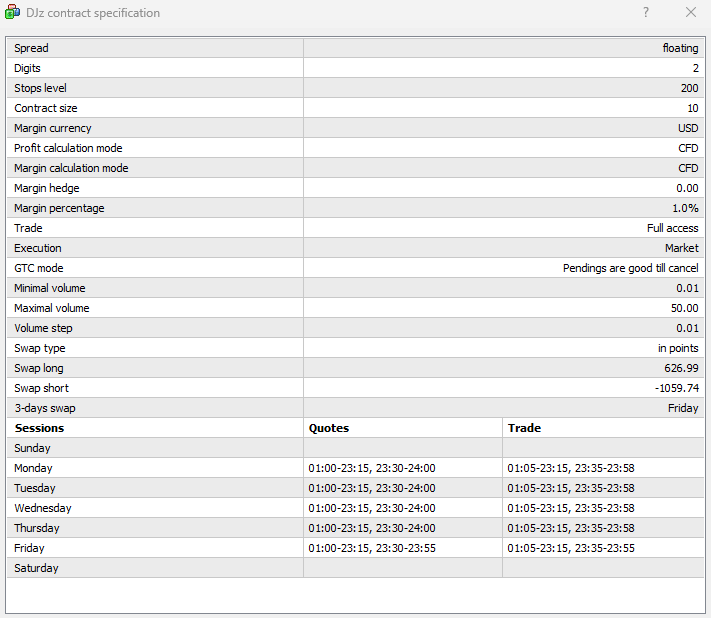Image resolution: width=711 pixels, height=618 pixels.
Task: Click the Maximal volume value 50.00
Action: tap(684, 307)
